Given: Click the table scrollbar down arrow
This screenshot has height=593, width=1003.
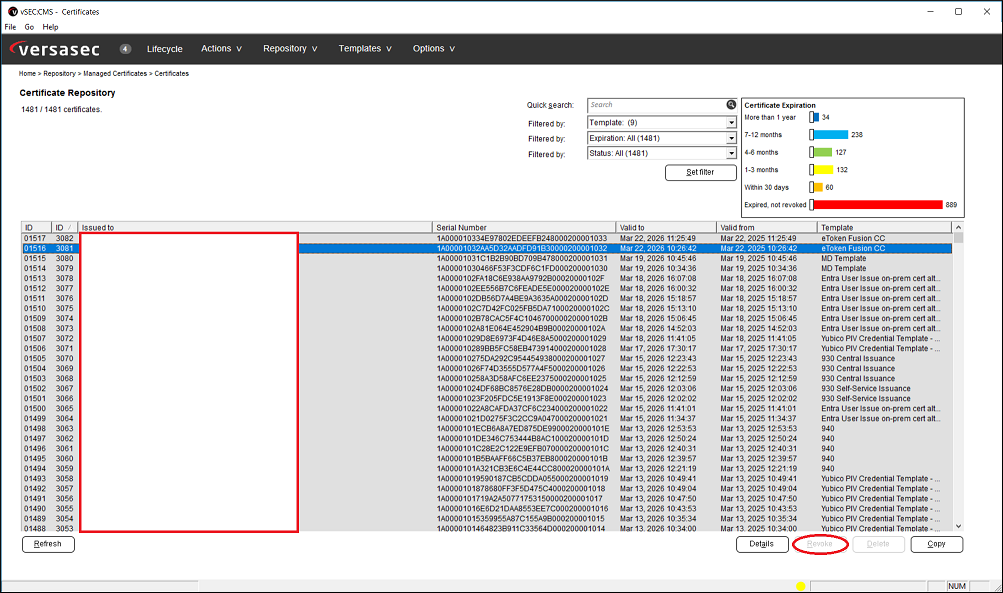Looking at the screenshot, I should point(958,526).
